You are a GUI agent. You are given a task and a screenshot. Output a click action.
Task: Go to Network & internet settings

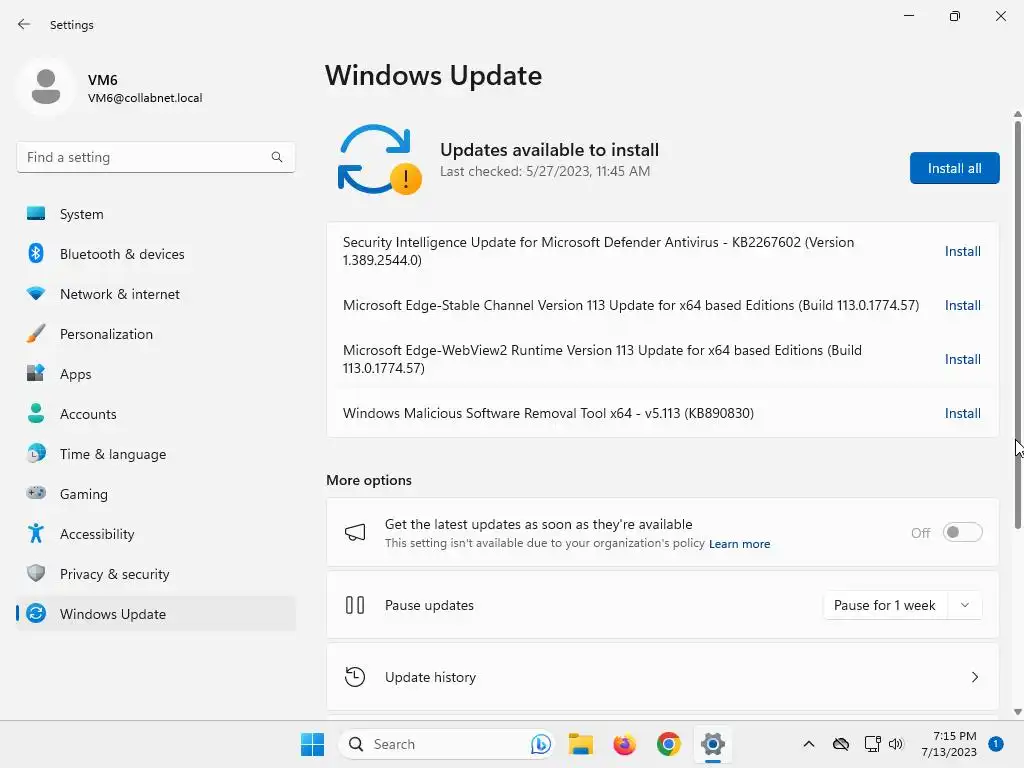point(155,294)
